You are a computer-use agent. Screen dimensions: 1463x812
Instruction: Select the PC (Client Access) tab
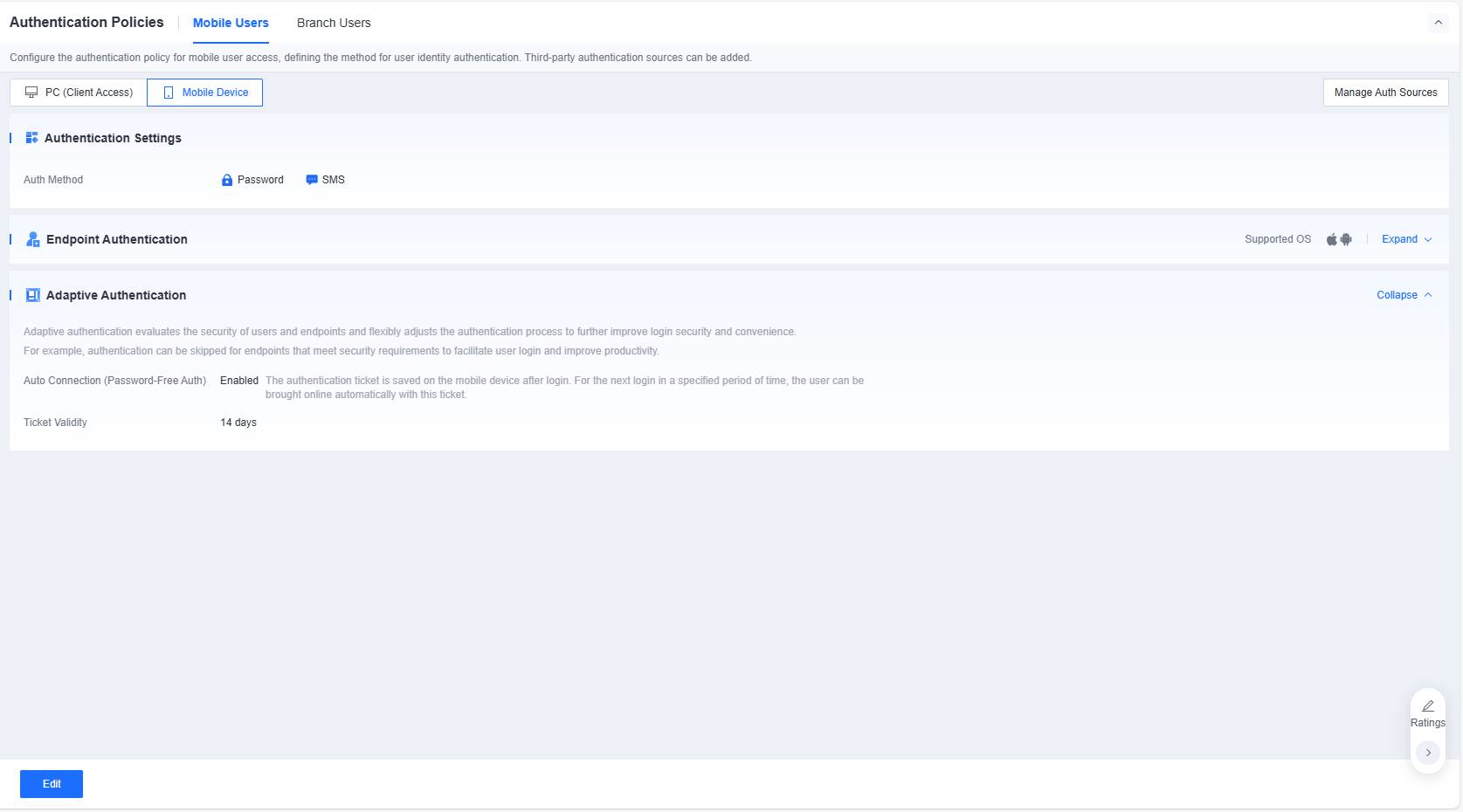point(79,93)
